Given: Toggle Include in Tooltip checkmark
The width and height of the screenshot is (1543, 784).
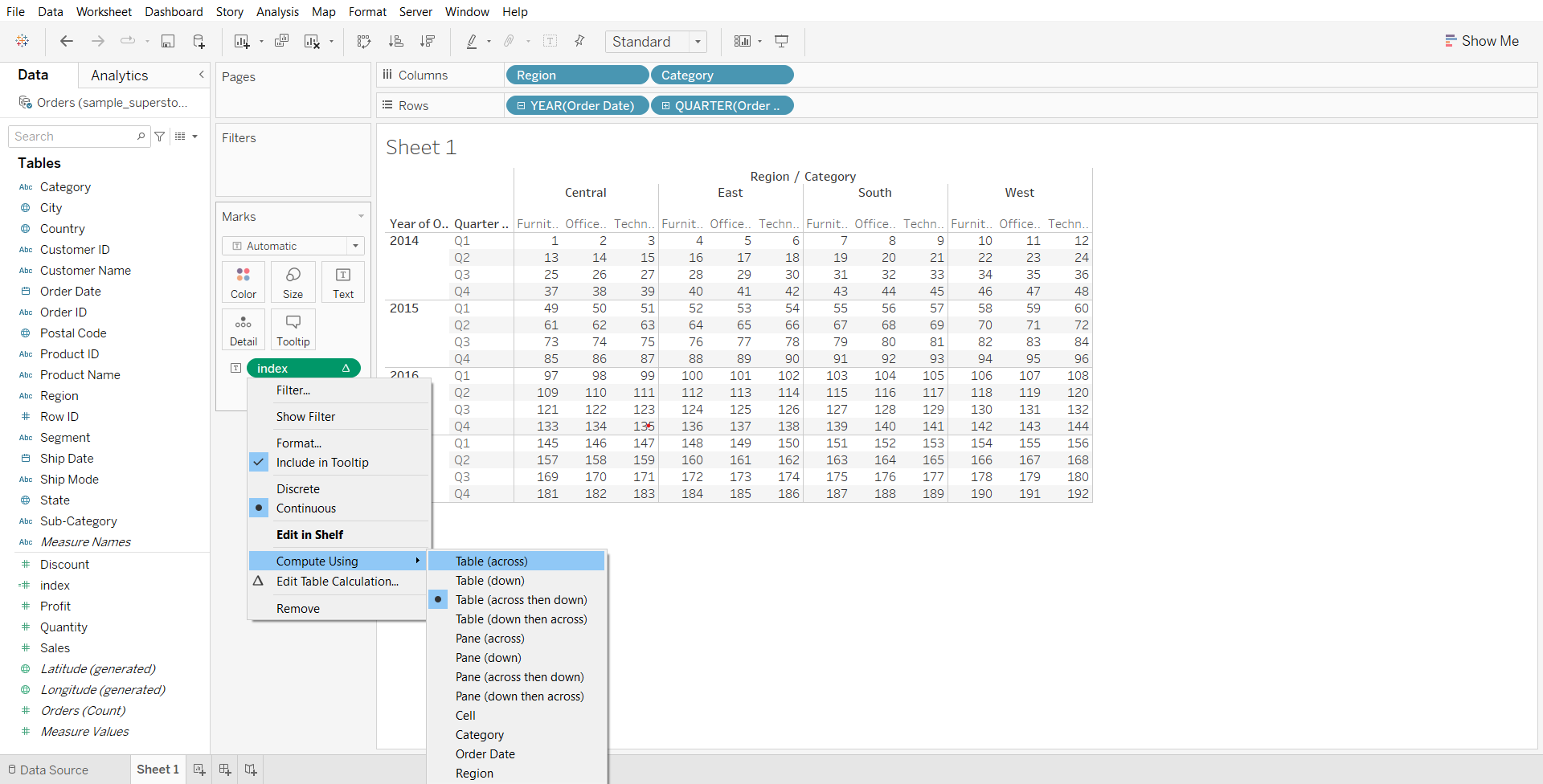Looking at the screenshot, I should pos(321,463).
